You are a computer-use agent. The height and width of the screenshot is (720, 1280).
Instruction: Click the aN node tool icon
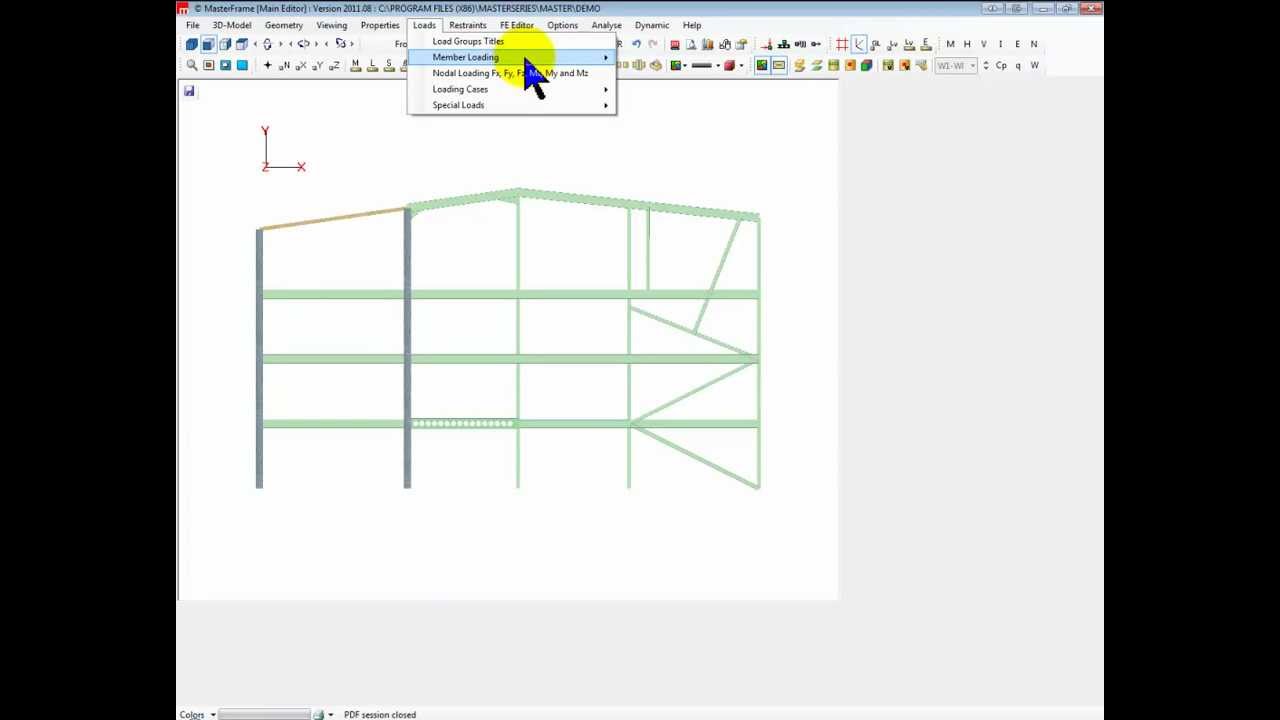284,65
